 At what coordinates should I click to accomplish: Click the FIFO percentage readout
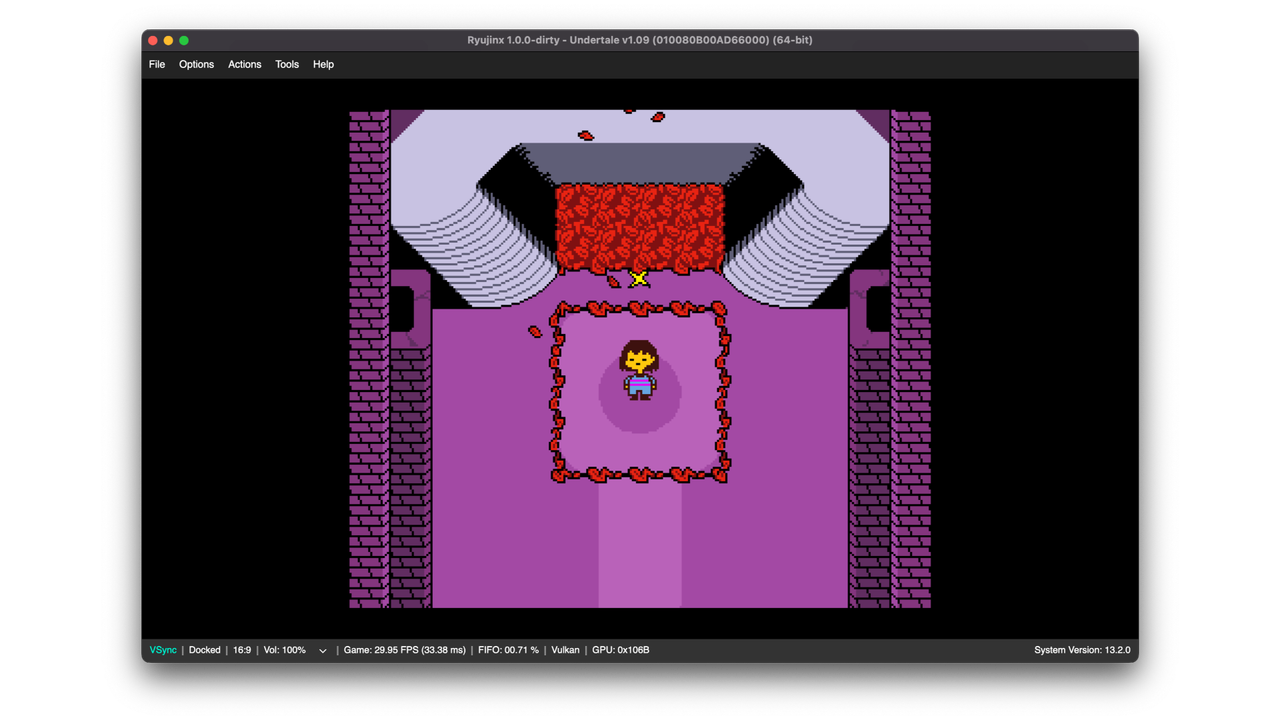point(508,650)
